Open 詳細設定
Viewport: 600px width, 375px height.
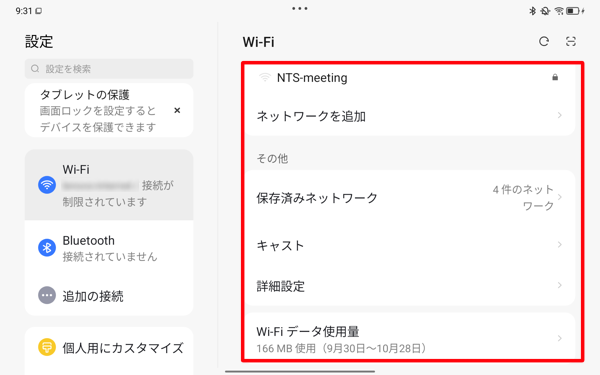[409, 285]
